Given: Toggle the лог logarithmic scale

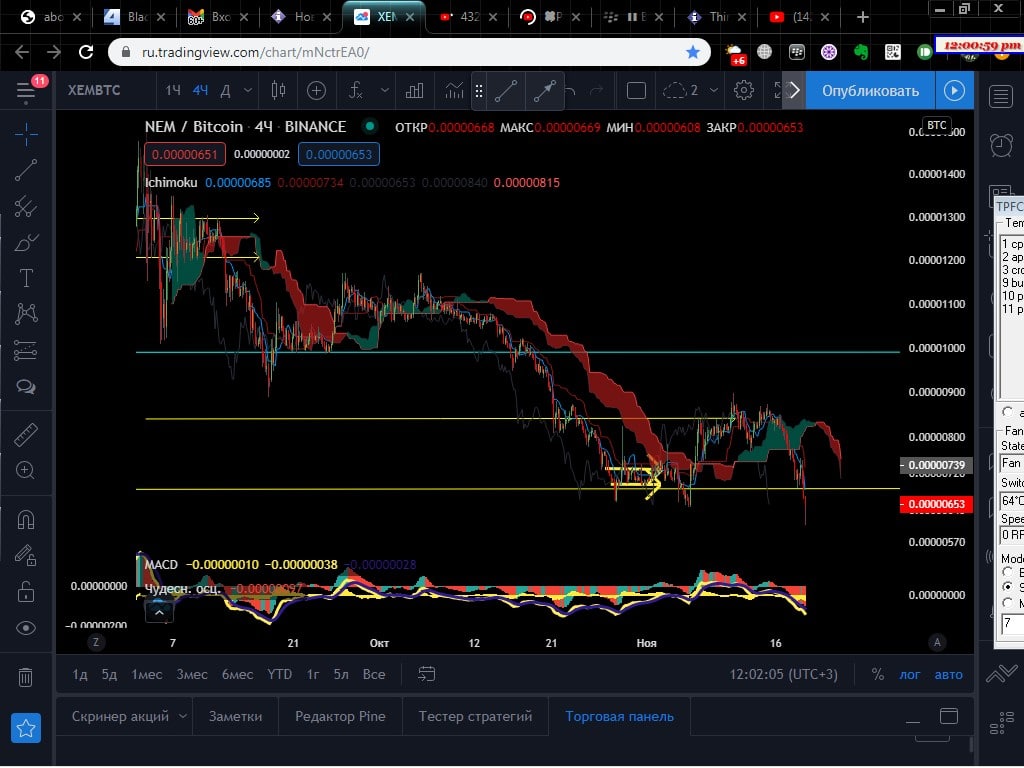Looking at the screenshot, I should coord(910,675).
